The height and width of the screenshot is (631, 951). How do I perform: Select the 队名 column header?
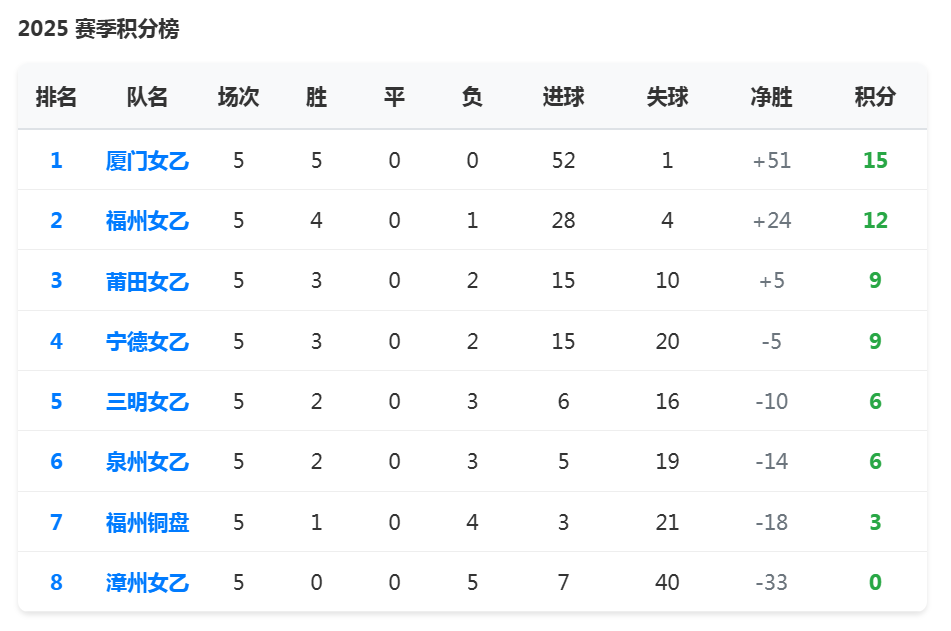click(x=146, y=97)
